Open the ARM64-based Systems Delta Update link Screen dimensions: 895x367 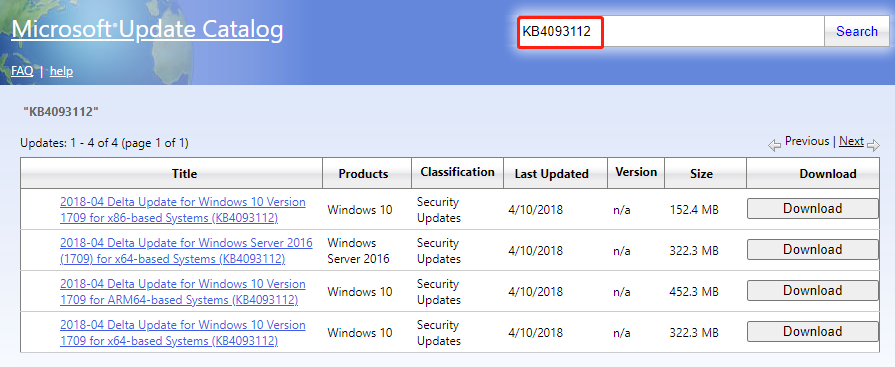tap(183, 292)
